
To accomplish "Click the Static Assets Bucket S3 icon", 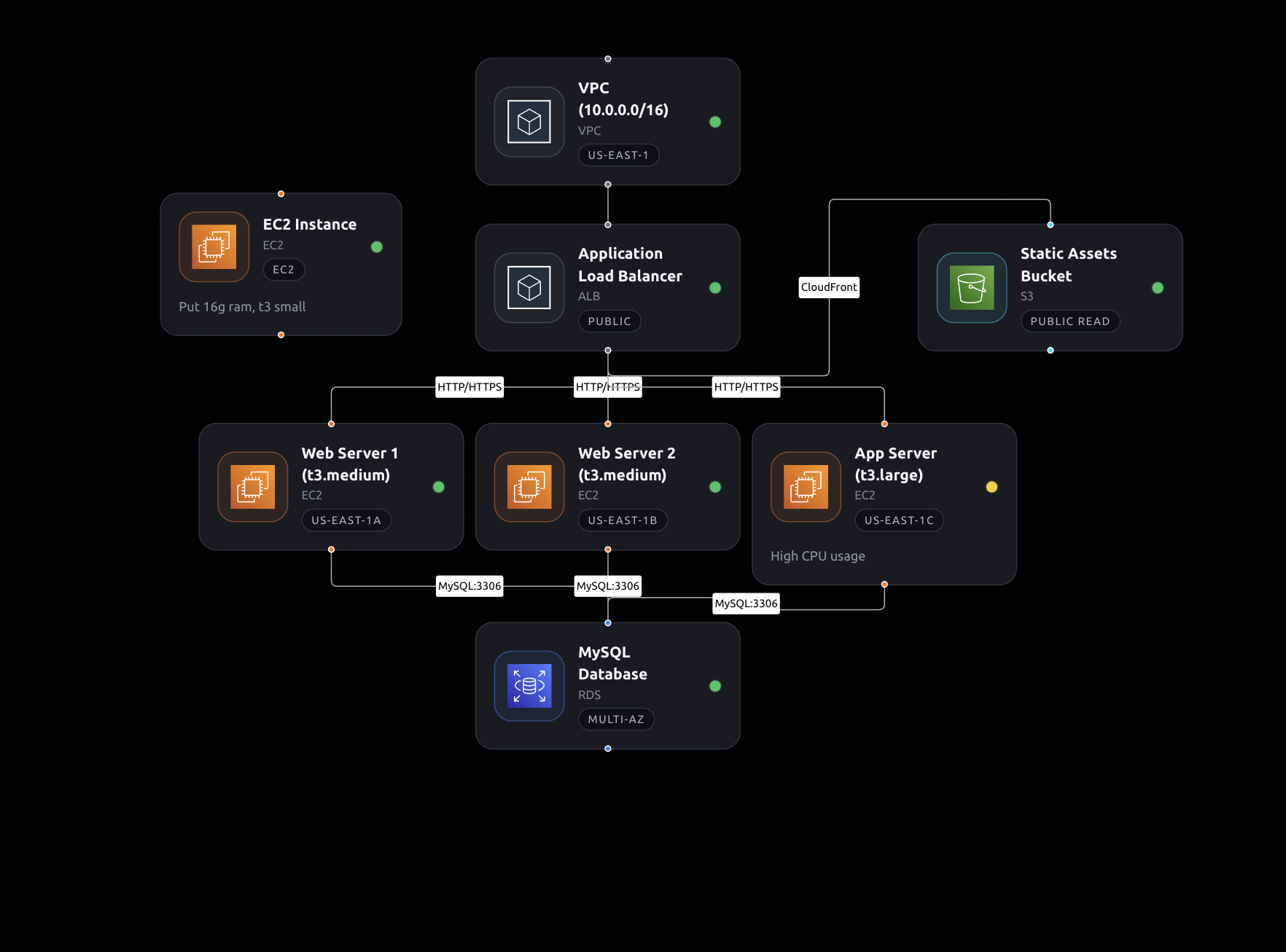I will click(972, 288).
